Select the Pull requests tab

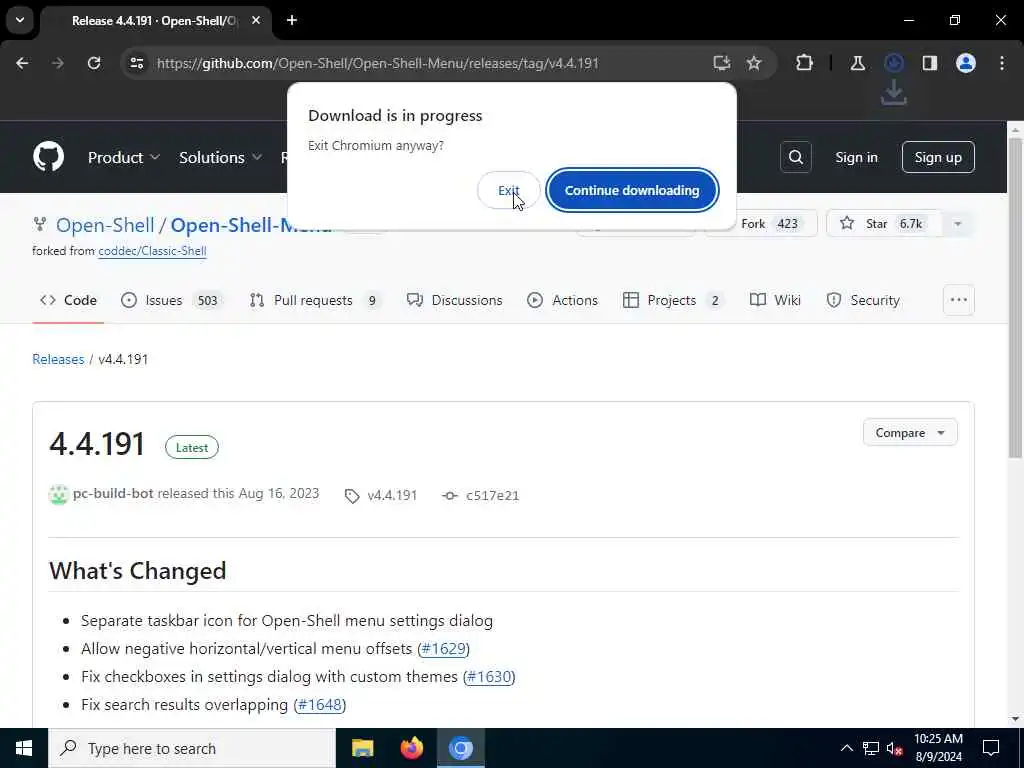(315, 300)
